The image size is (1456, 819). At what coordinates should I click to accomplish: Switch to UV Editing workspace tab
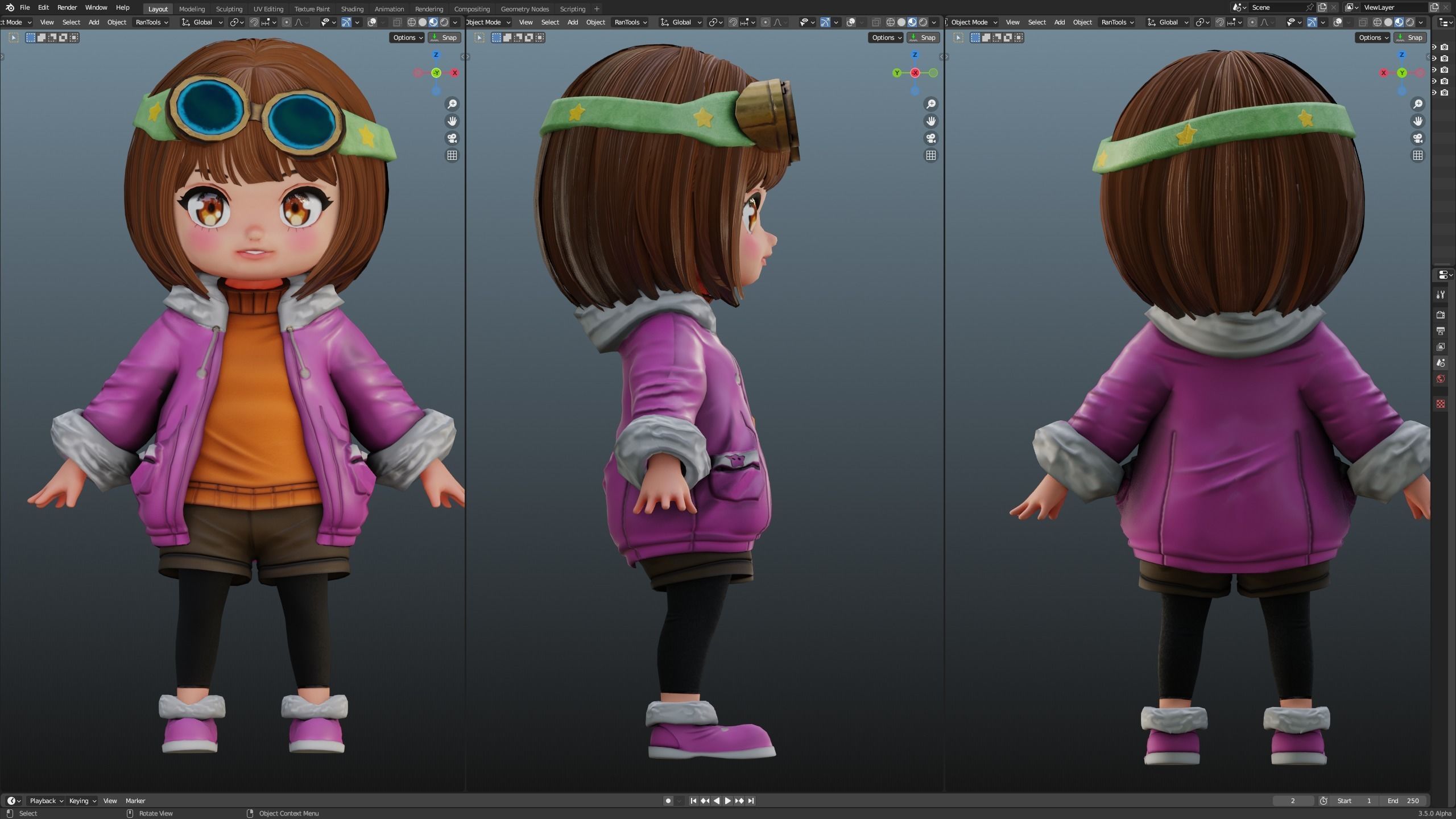(x=268, y=9)
